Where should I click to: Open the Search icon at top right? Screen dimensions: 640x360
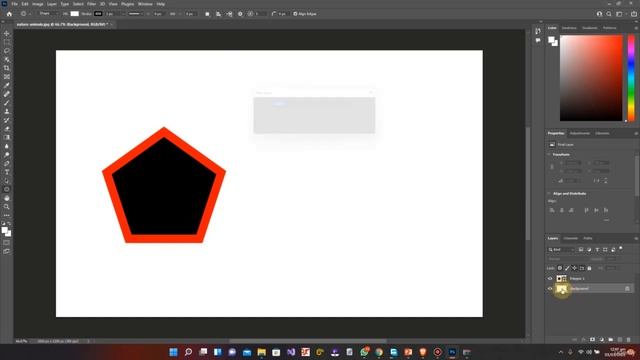point(609,14)
